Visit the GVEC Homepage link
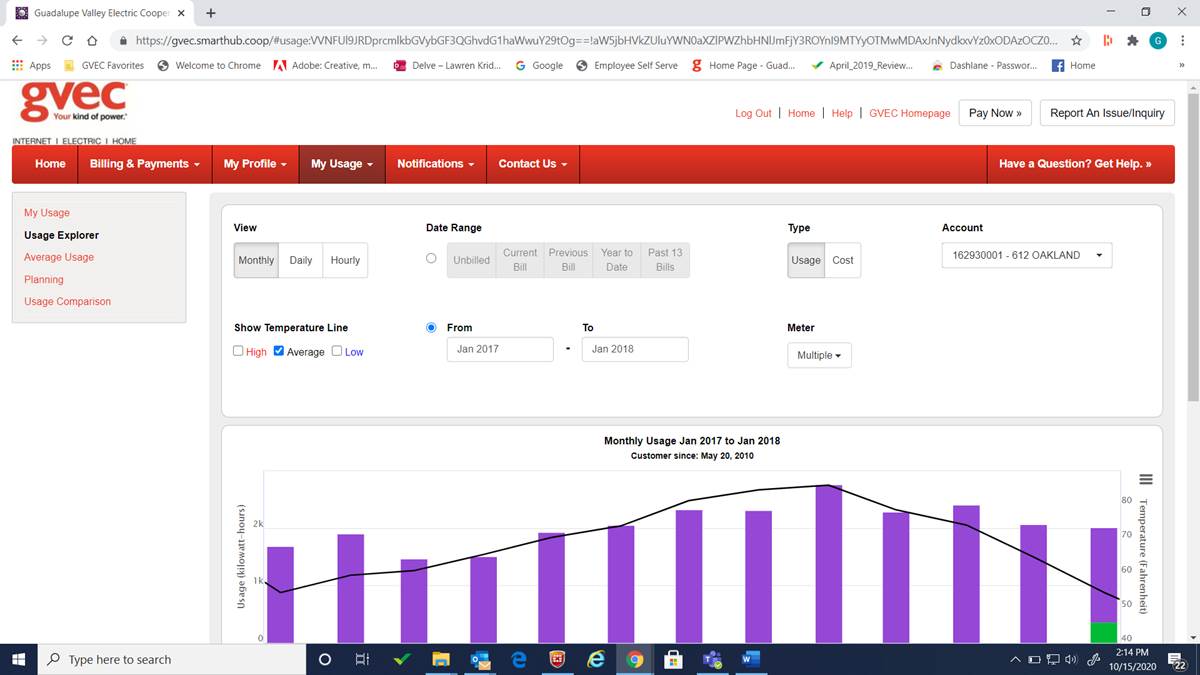Screen dimensions: 1200x675 910,114
